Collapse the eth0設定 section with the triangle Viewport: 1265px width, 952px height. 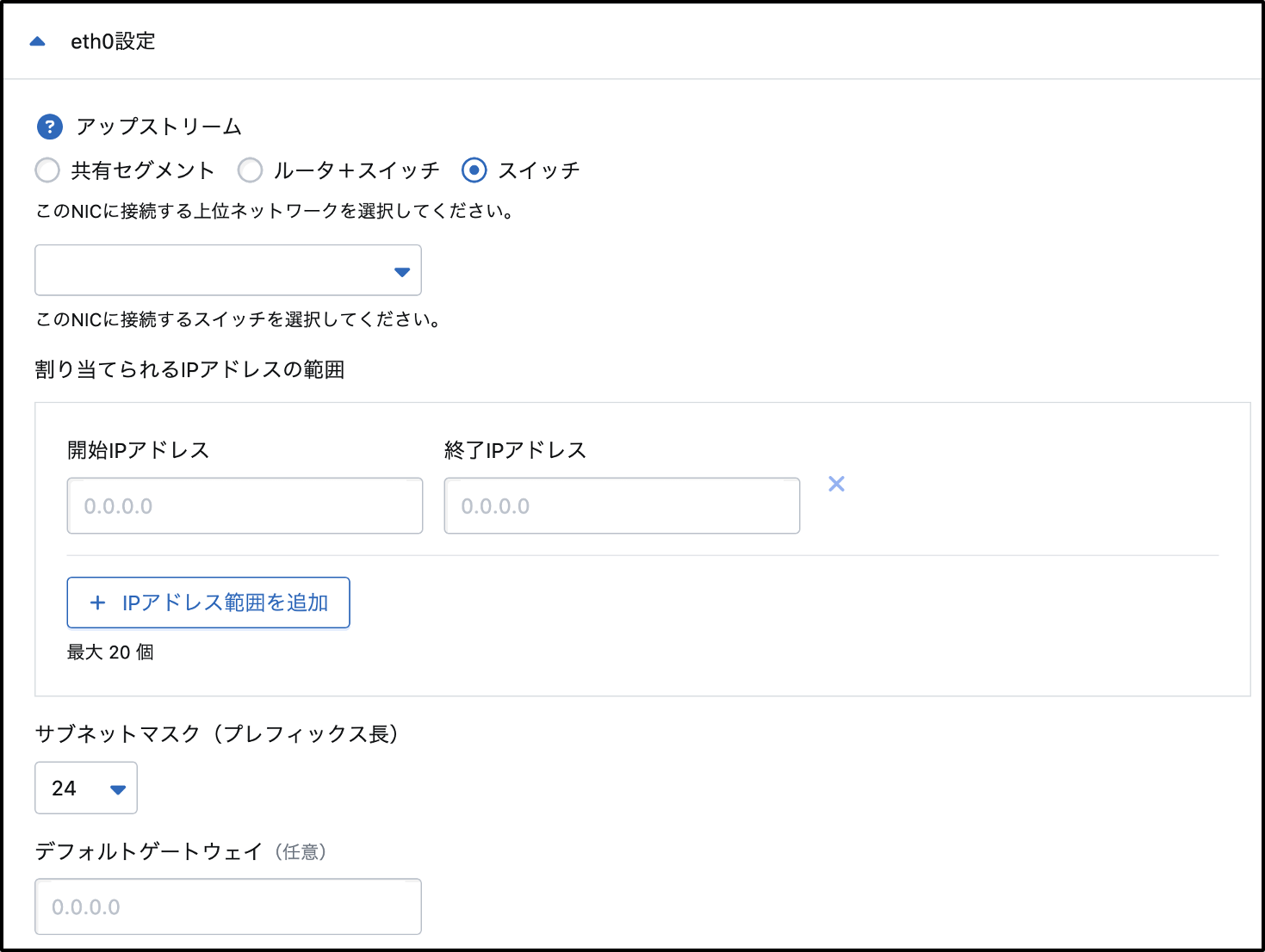click(37, 41)
